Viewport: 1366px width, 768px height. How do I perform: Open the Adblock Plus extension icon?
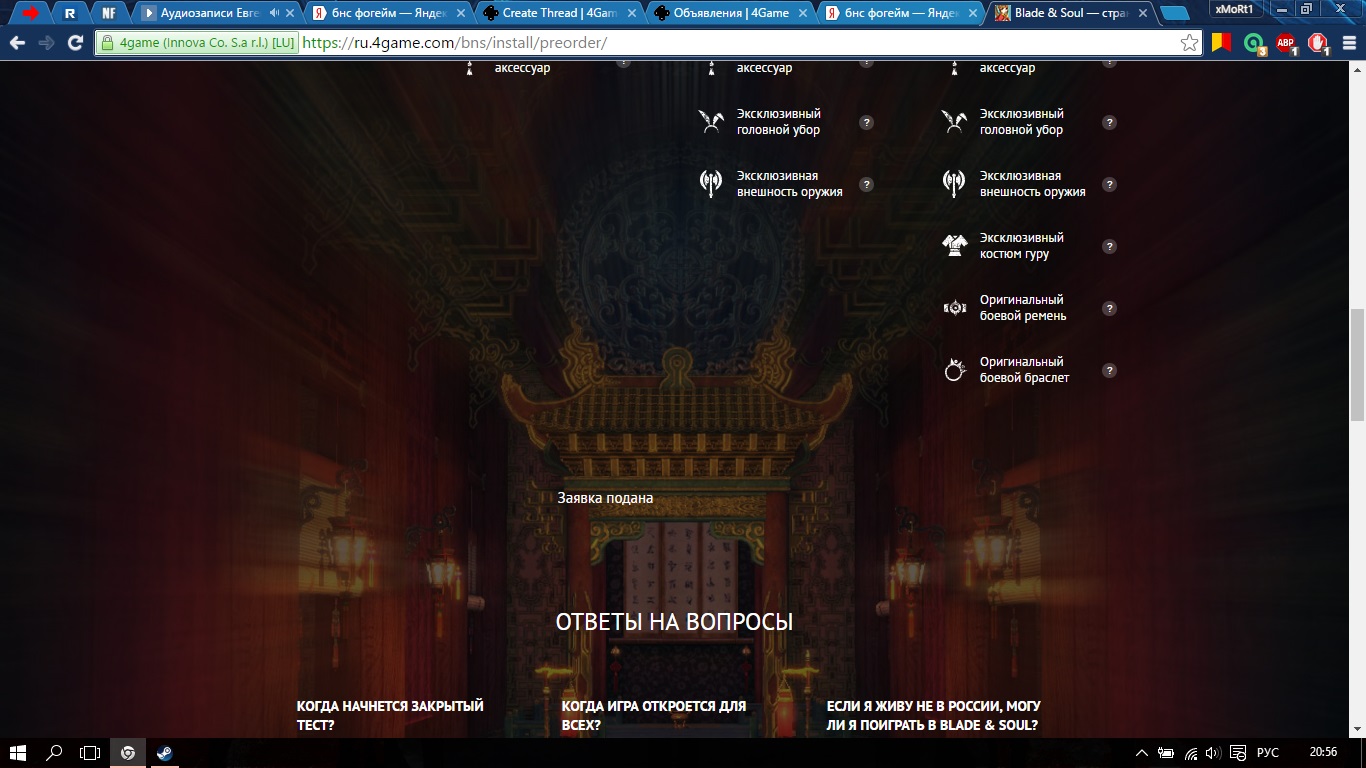[x=1285, y=43]
